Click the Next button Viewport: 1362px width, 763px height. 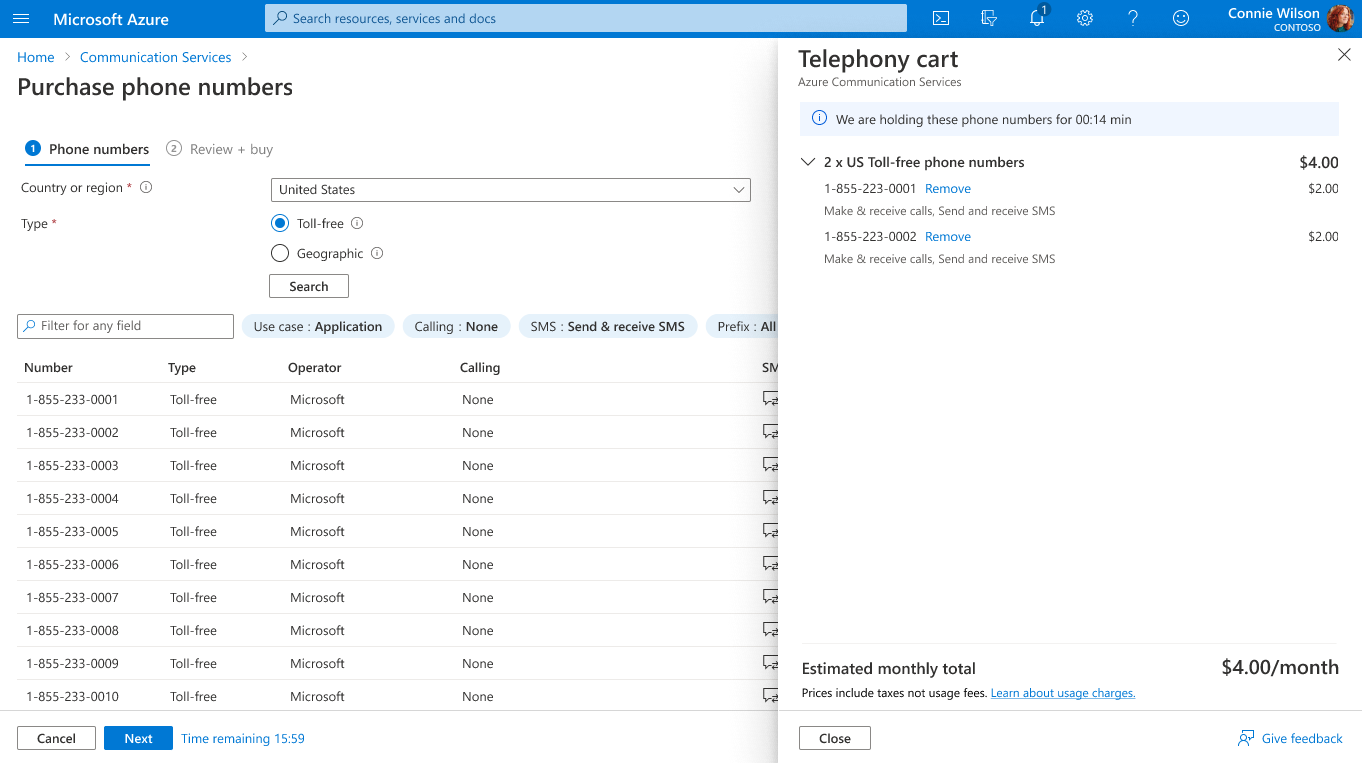click(x=138, y=739)
